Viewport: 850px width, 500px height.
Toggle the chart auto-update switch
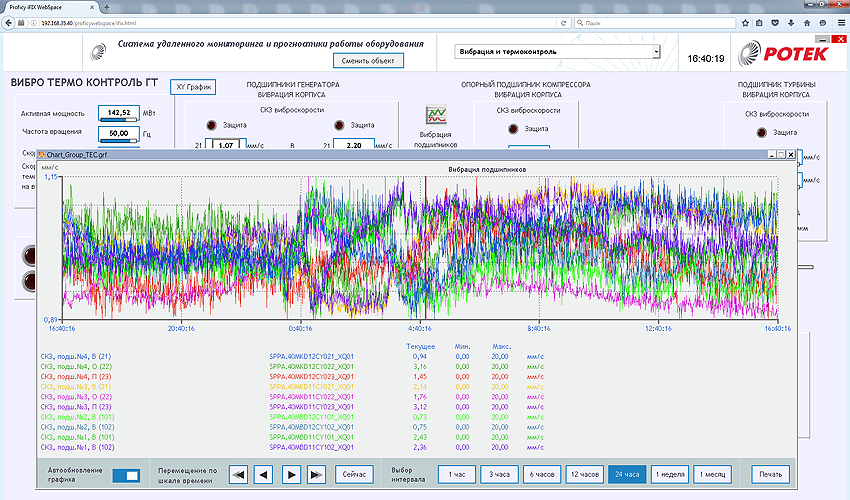pos(126,476)
